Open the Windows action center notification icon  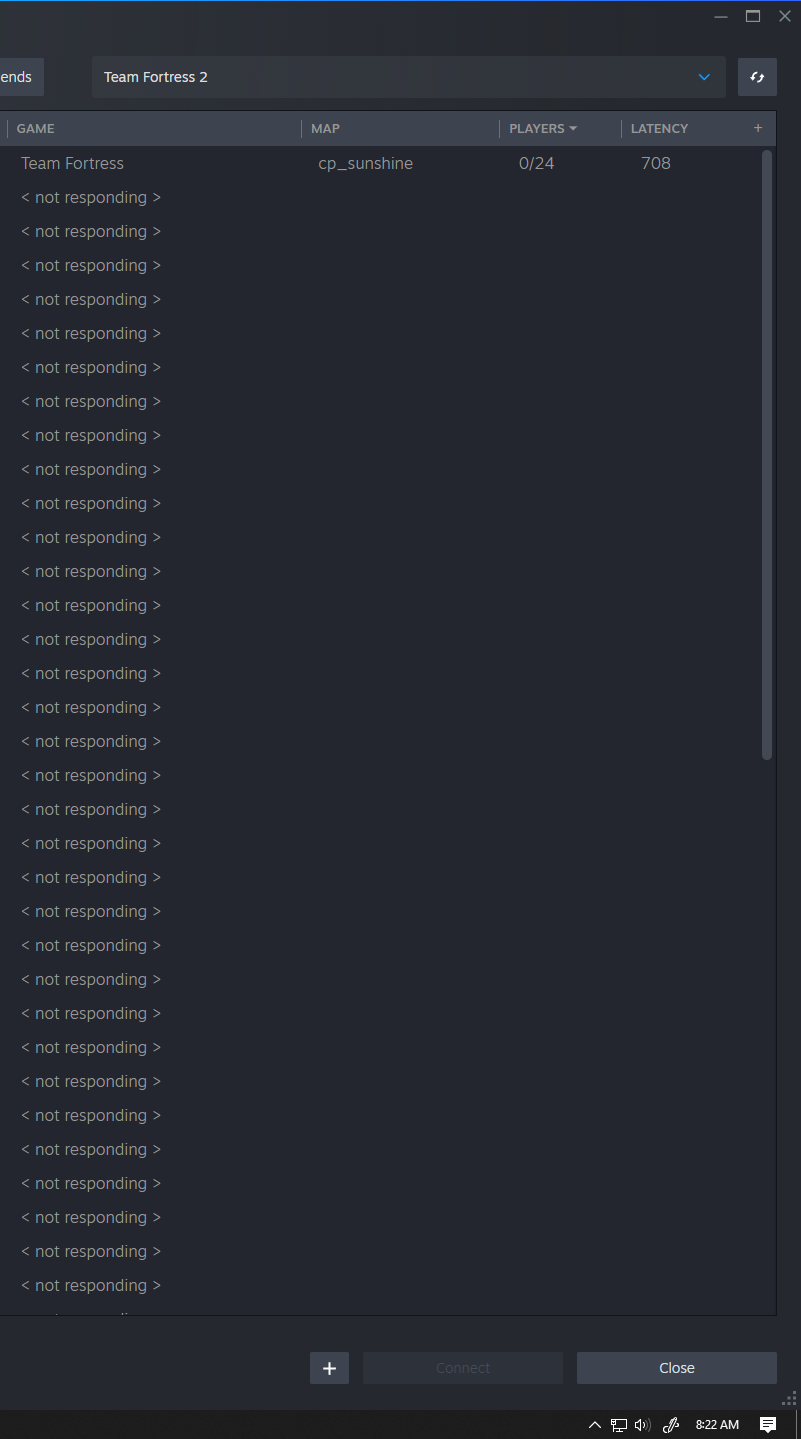[768, 1425]
